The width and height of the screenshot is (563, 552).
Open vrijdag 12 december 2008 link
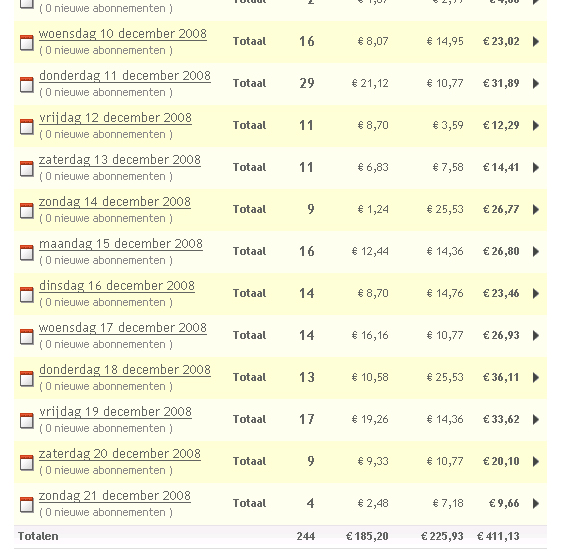(x=115, y=118)
